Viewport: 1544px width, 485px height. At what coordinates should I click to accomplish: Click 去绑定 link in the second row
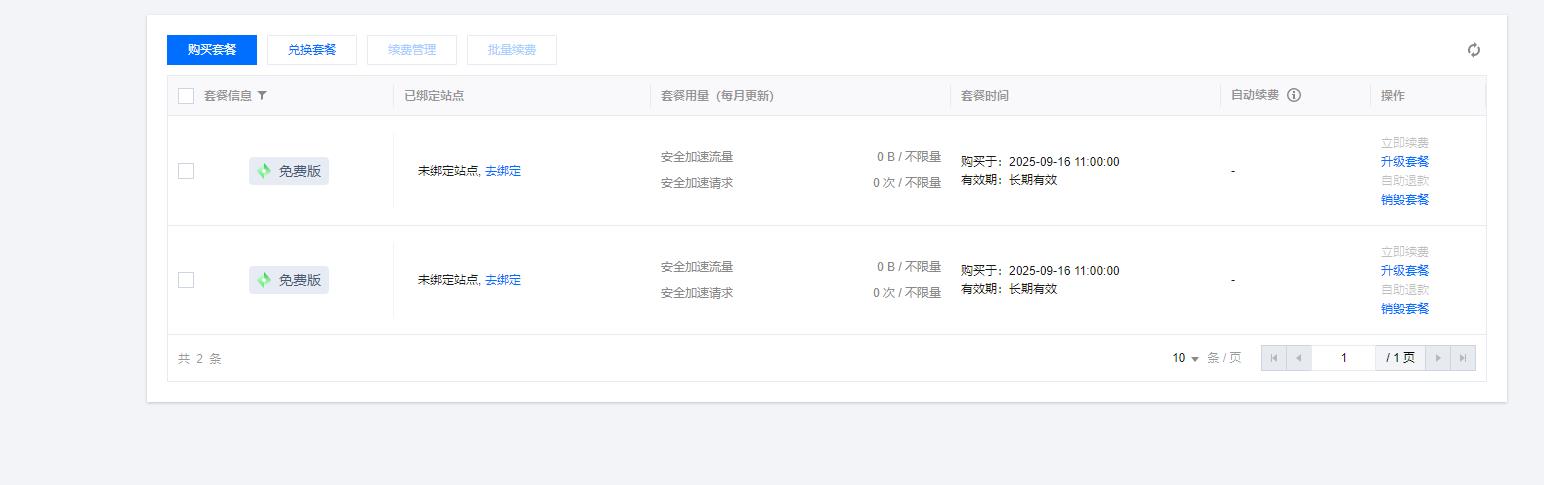tap(503, 280)
